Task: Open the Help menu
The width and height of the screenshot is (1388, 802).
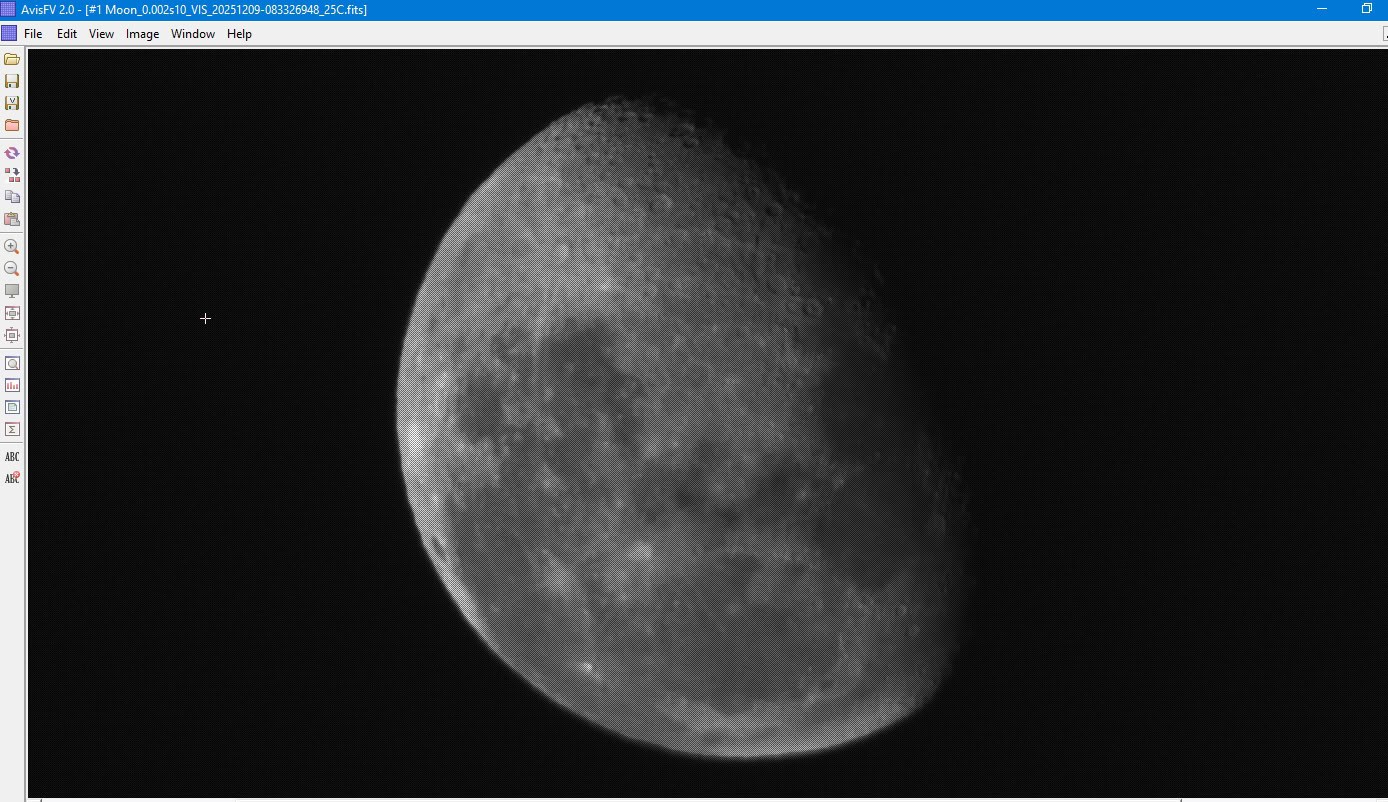Action: pyautogui.click(x=239, y=34)
